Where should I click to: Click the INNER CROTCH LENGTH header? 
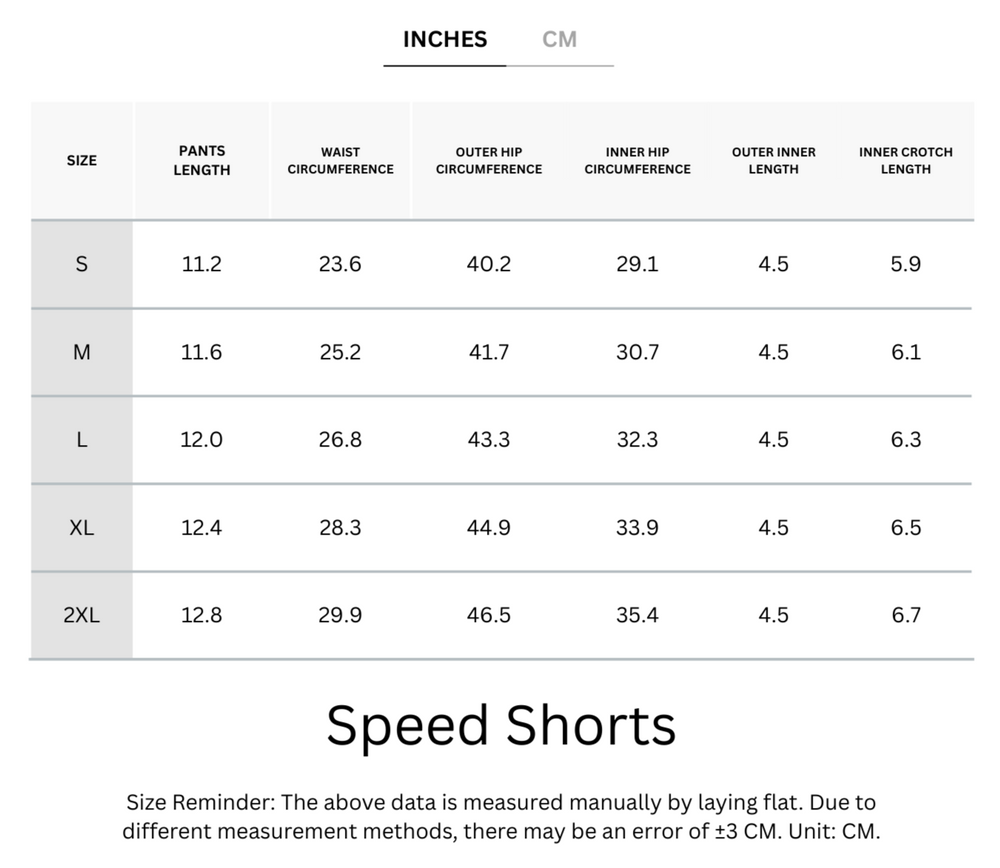[905, 160]
